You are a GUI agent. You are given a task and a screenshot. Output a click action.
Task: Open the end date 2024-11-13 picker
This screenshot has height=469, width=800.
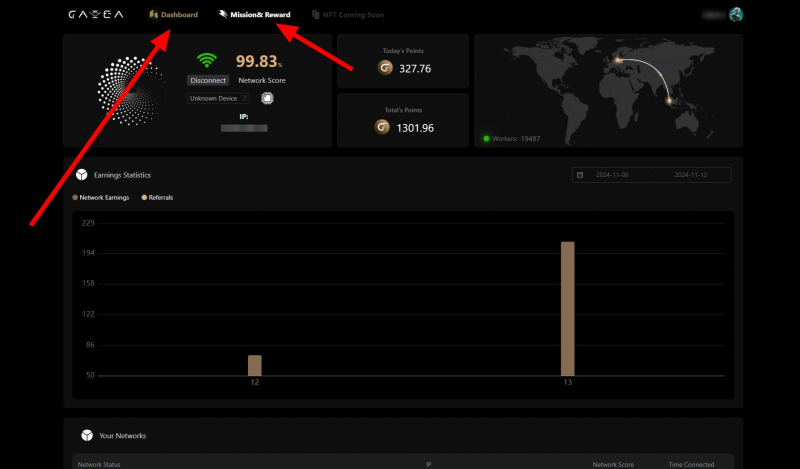pos(690,175)
